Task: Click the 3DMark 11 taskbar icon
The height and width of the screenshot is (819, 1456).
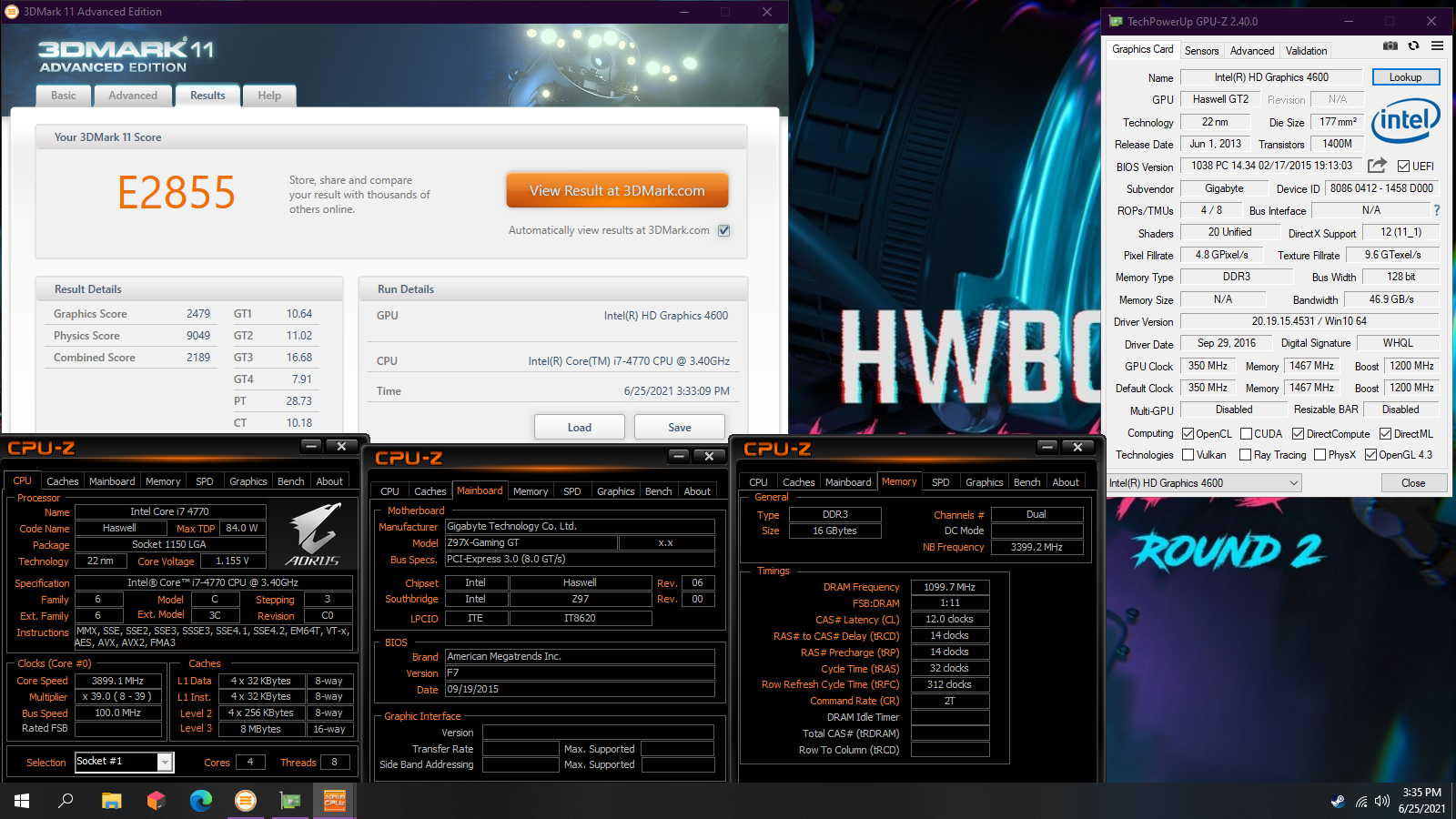Action: click(x=246, y=801)
